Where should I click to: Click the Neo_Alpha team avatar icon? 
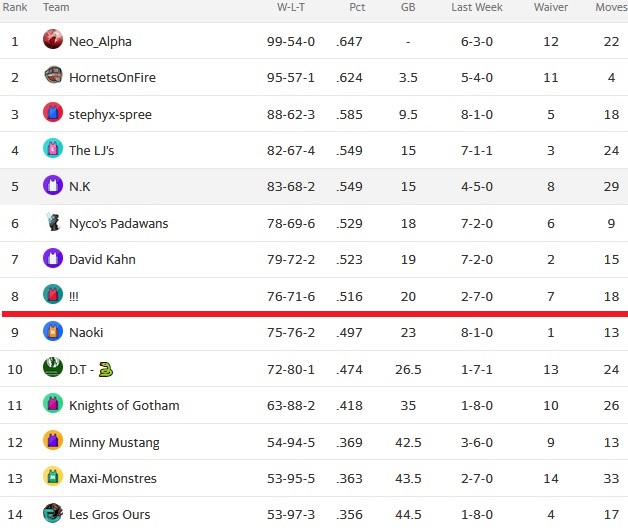pos(53,39)
